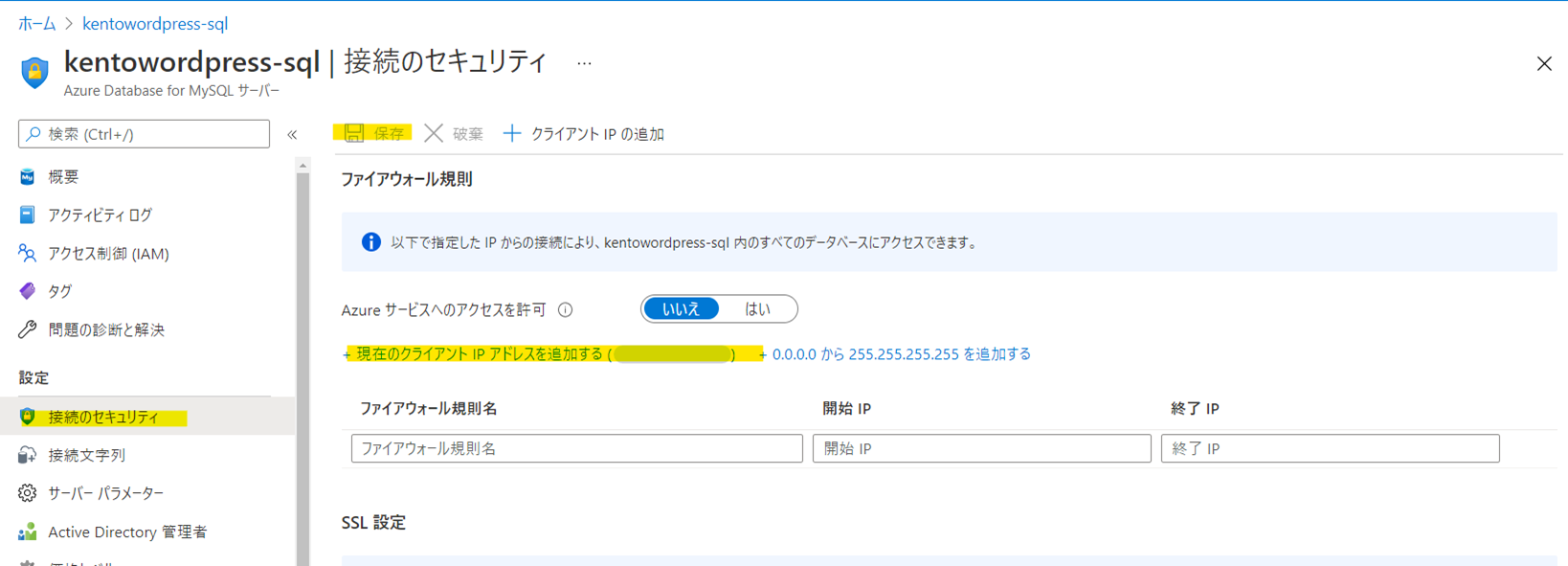Image resolution: width=1568 pixels, height=566 pixels.
Task: Set Azure services access to はい
Action: click(757, 309)
